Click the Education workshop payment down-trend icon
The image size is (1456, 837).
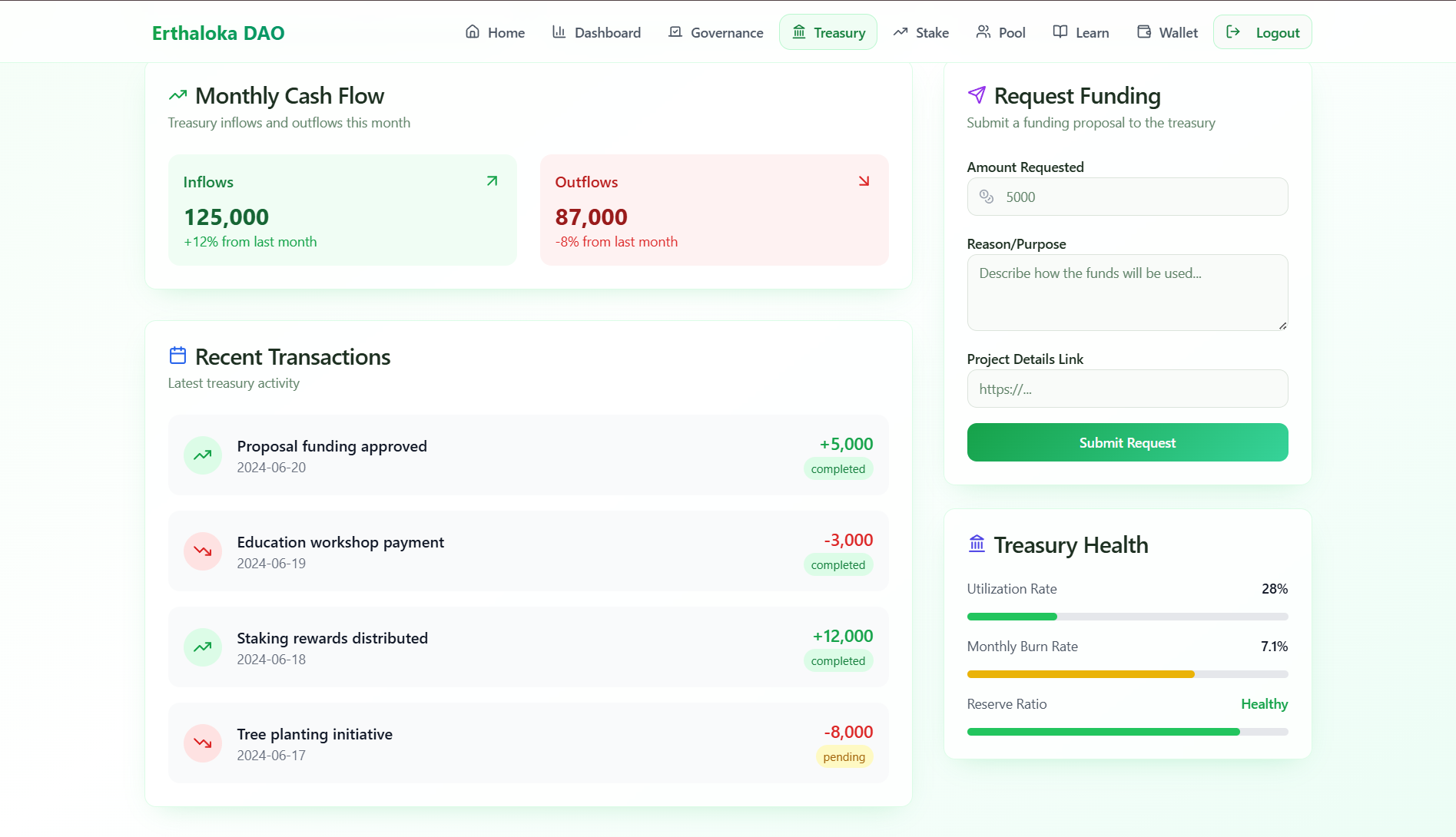pos(203,551)
